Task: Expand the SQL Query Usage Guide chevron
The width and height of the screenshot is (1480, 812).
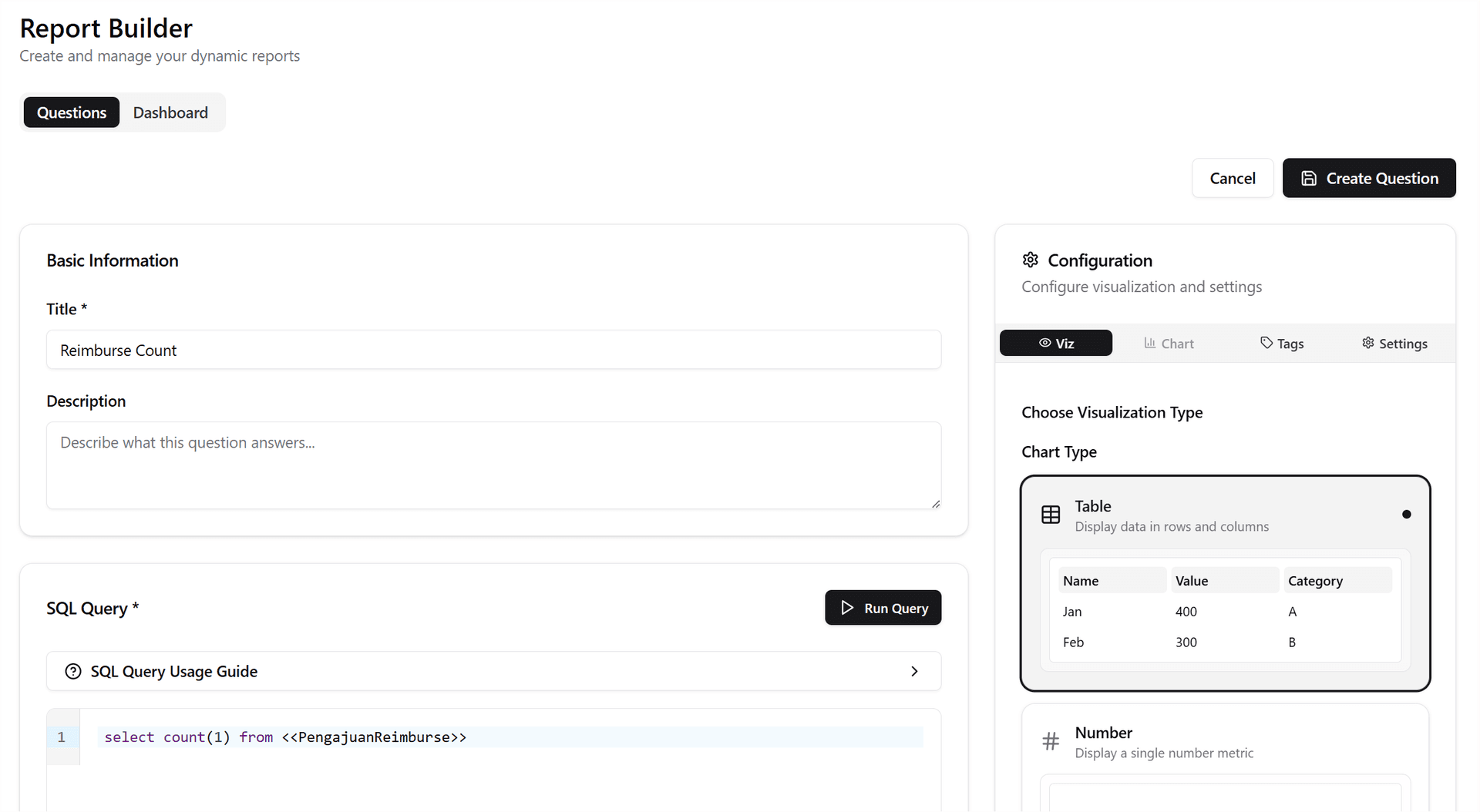Action: point(914,671)
